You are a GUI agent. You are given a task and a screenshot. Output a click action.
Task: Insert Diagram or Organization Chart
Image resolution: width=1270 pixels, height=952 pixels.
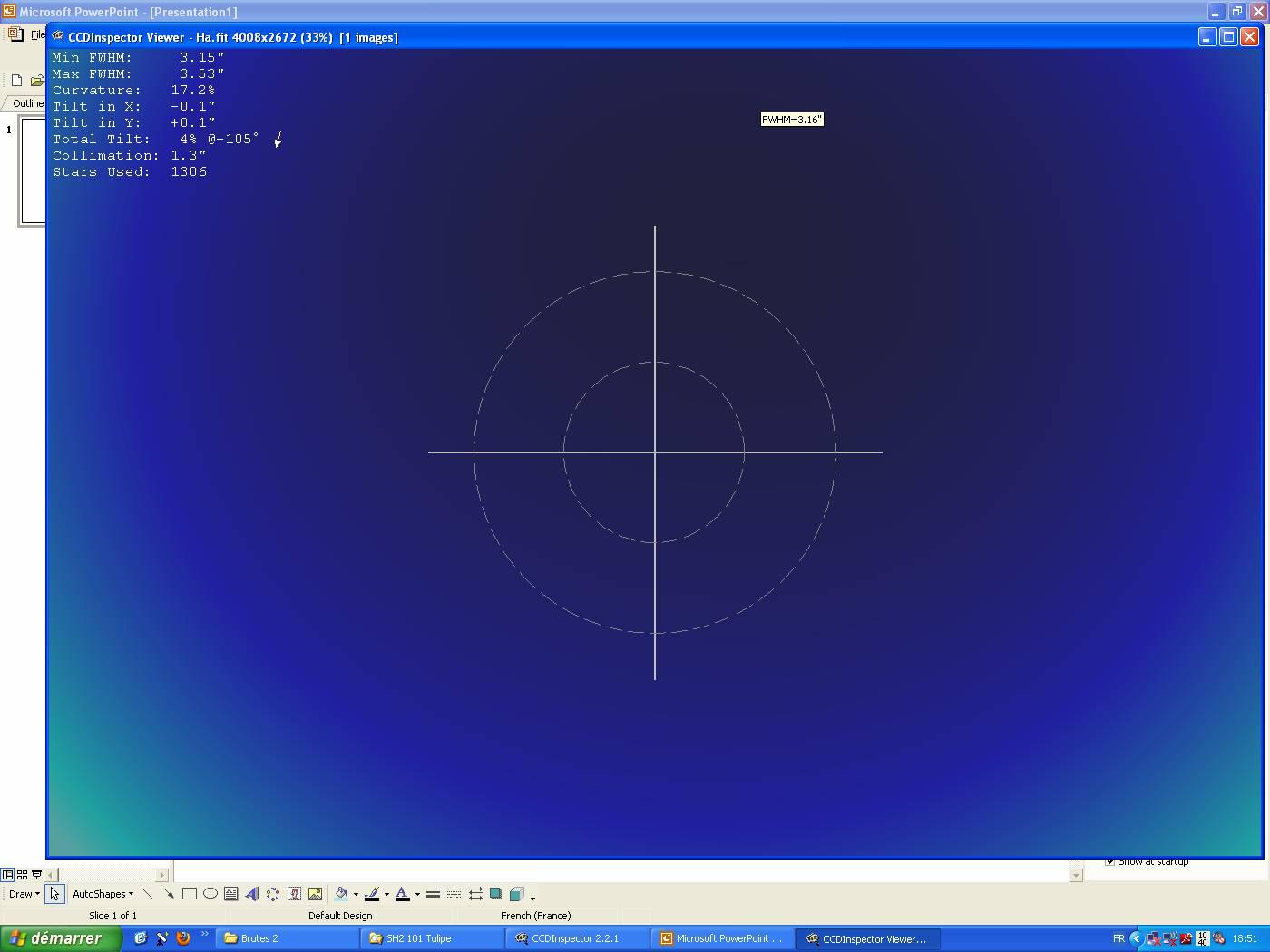273,894
